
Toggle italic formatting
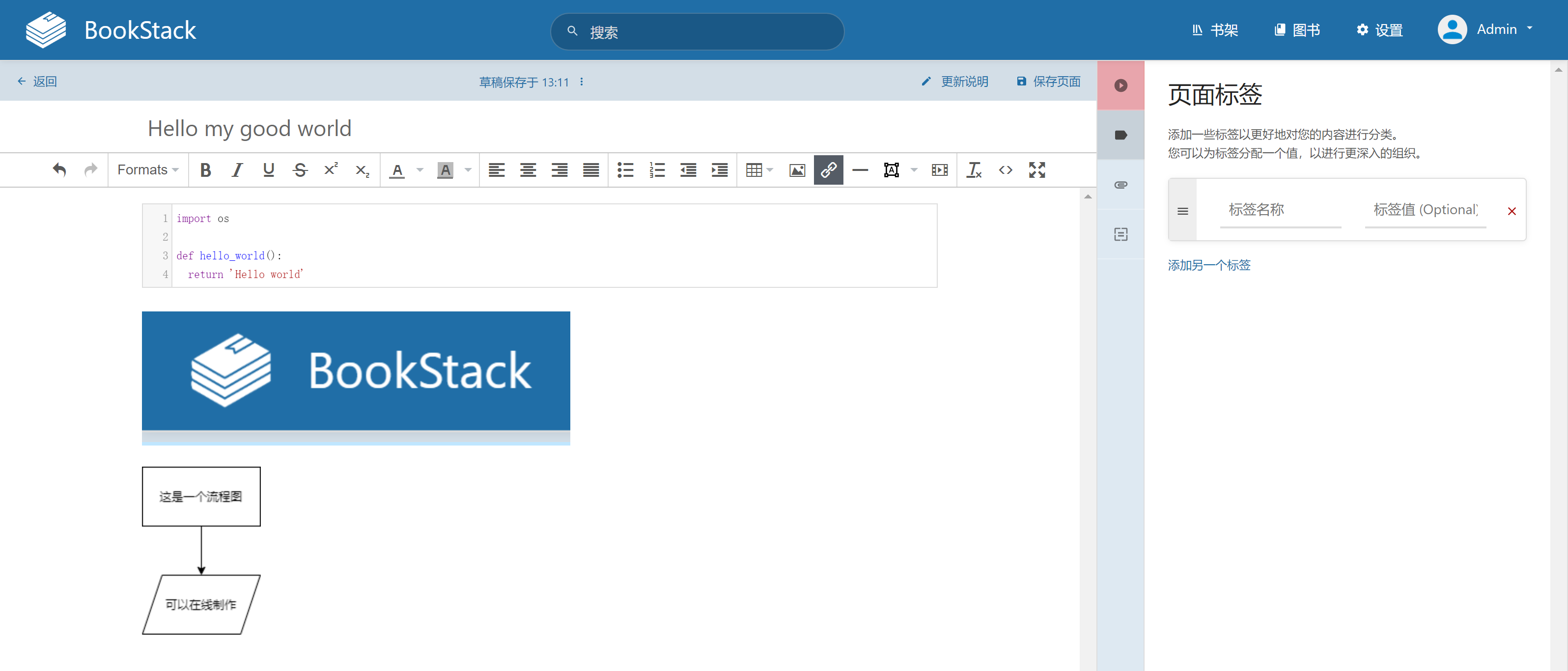[237, 170]
